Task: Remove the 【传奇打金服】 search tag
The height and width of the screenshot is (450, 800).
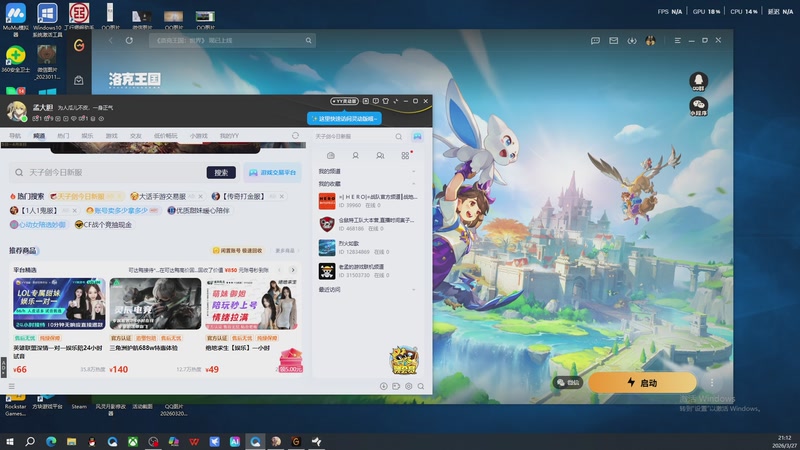Action: pyautogui.click(x=282, y=196)
